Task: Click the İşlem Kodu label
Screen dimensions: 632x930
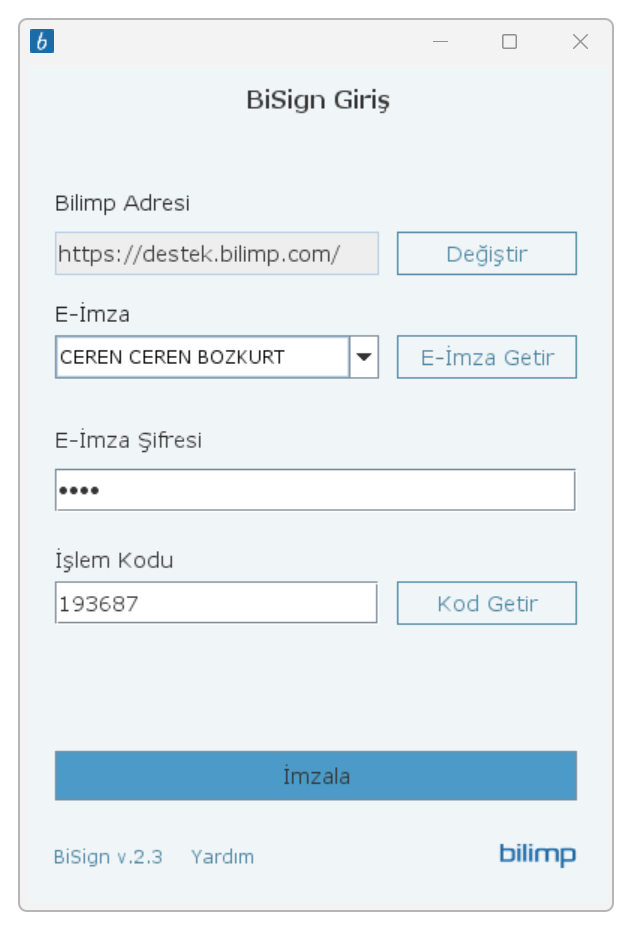Action: [x=114, y=559]
